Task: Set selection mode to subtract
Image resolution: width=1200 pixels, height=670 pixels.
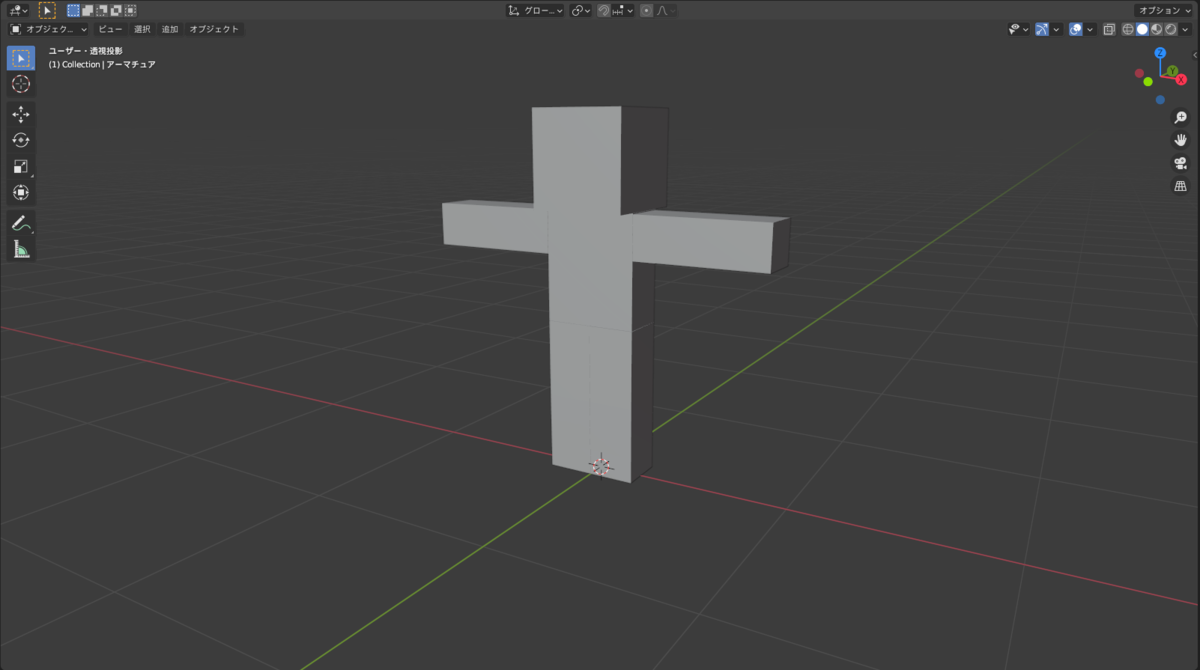Action: pos(102,10)
